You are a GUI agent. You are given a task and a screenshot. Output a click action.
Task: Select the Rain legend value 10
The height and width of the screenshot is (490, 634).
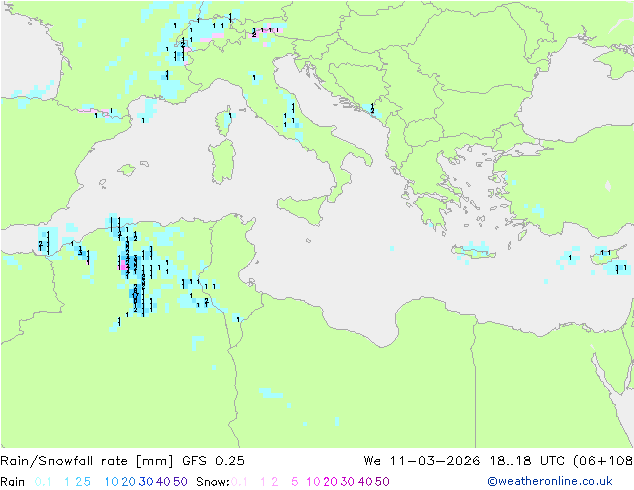pyautogui.click(x=112, y=482)
